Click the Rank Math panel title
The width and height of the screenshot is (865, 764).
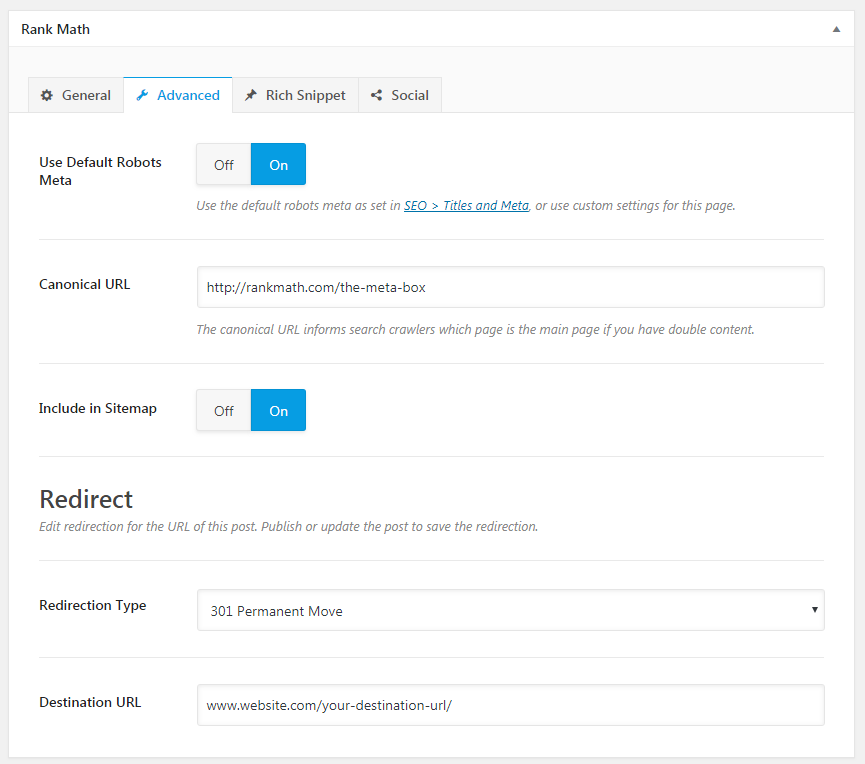(x=56, y=29)
